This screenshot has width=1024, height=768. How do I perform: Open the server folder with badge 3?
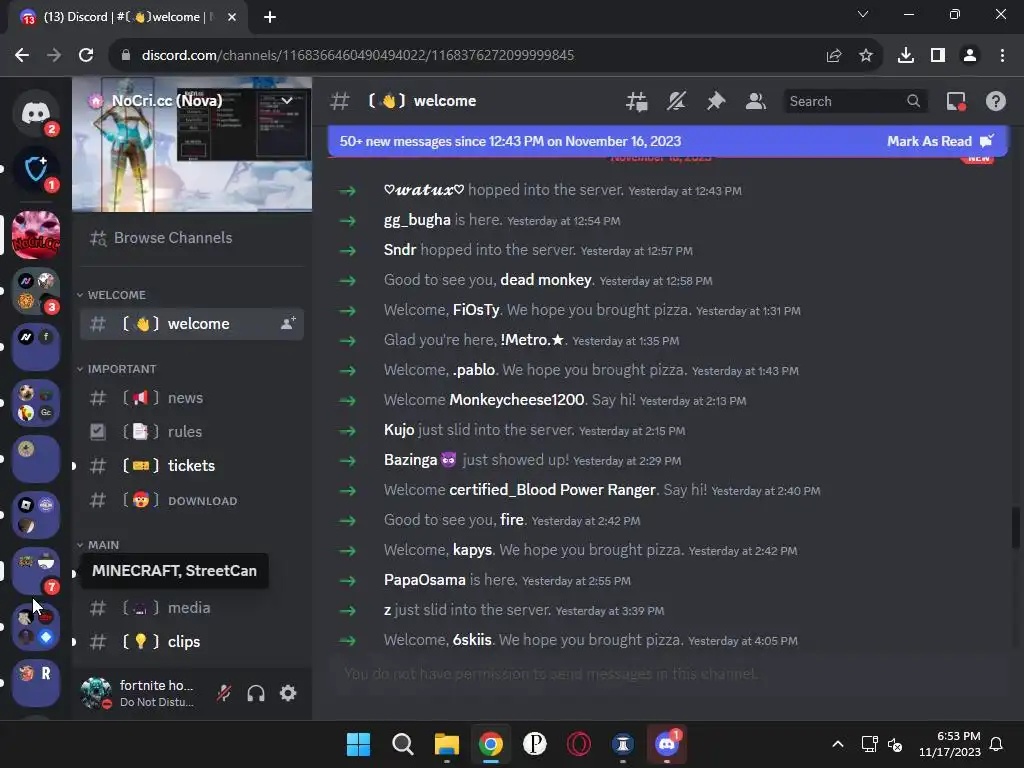pyautogui.click(x=36, y=291)
